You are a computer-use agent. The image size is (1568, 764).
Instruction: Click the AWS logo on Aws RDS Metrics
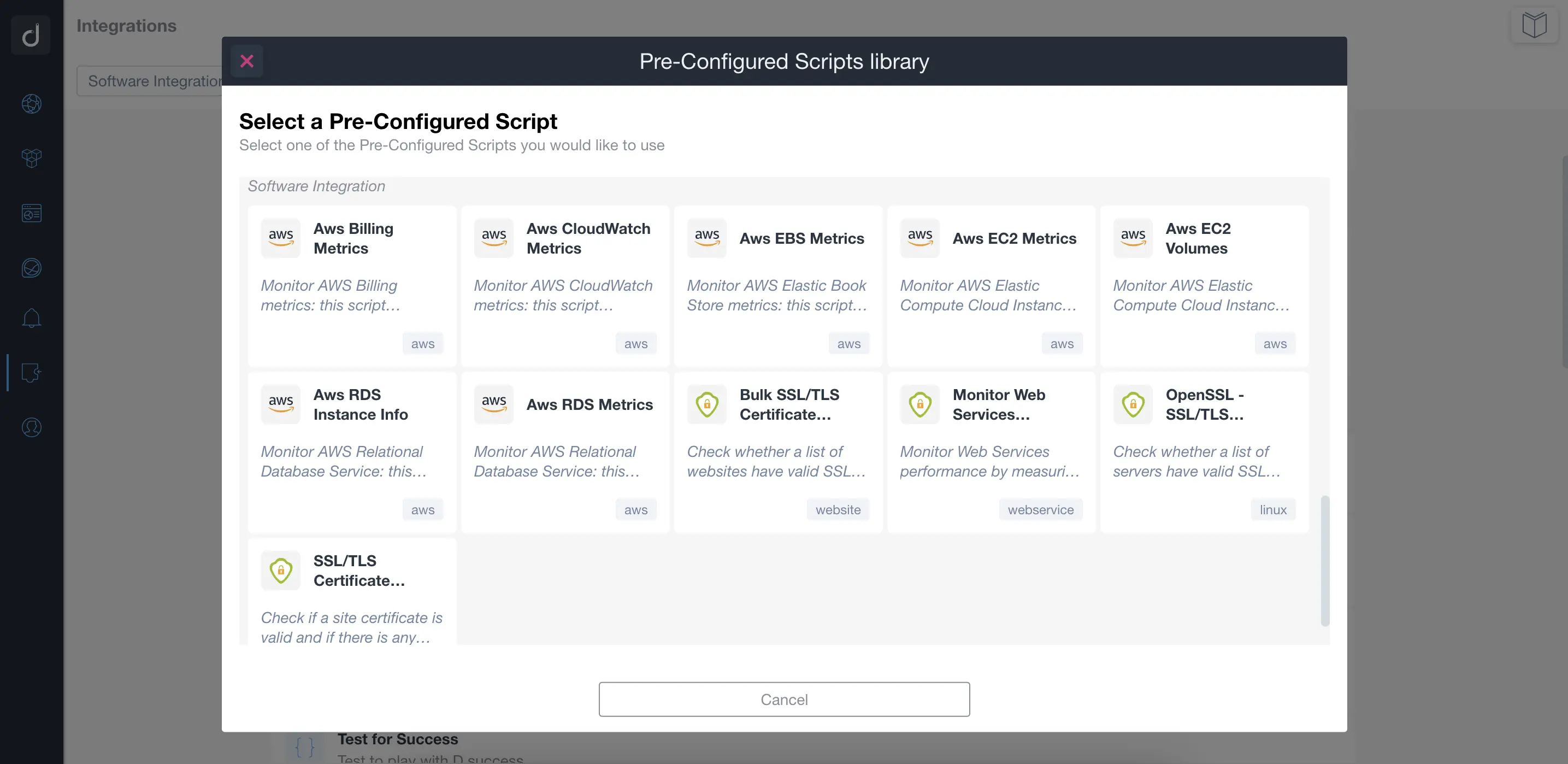[494, 404]
